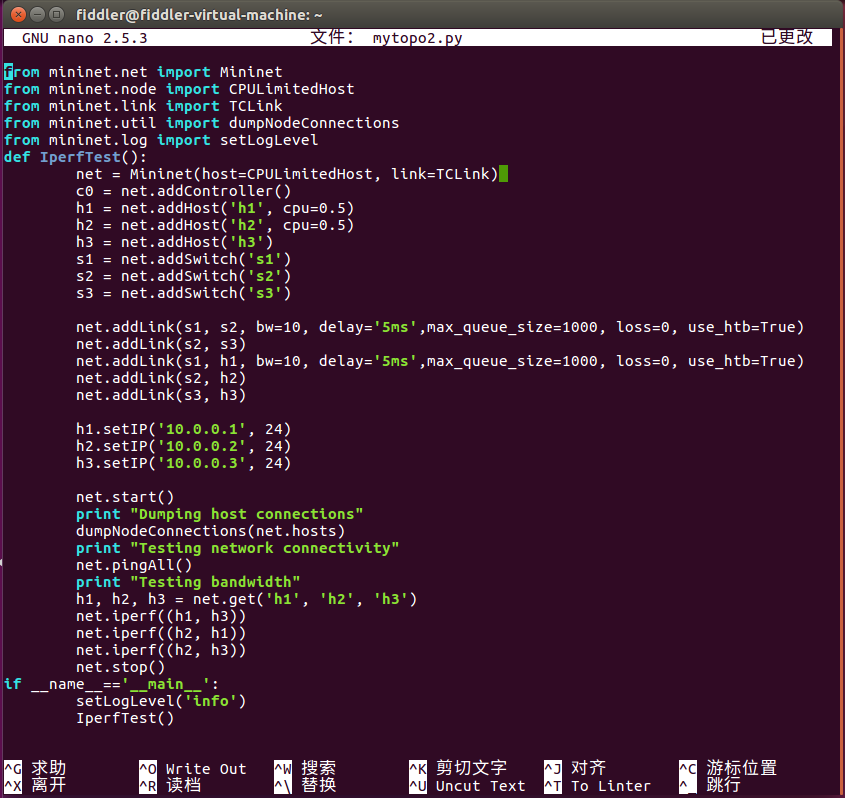Click setLogLevel in the import line
Viewport: 845px width, 798px height.
point(269,140)
